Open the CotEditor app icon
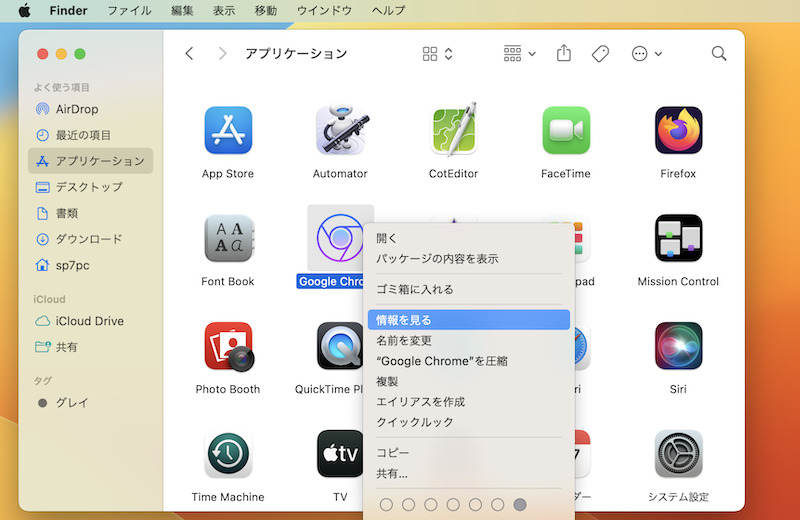 [x=453, y=131]
